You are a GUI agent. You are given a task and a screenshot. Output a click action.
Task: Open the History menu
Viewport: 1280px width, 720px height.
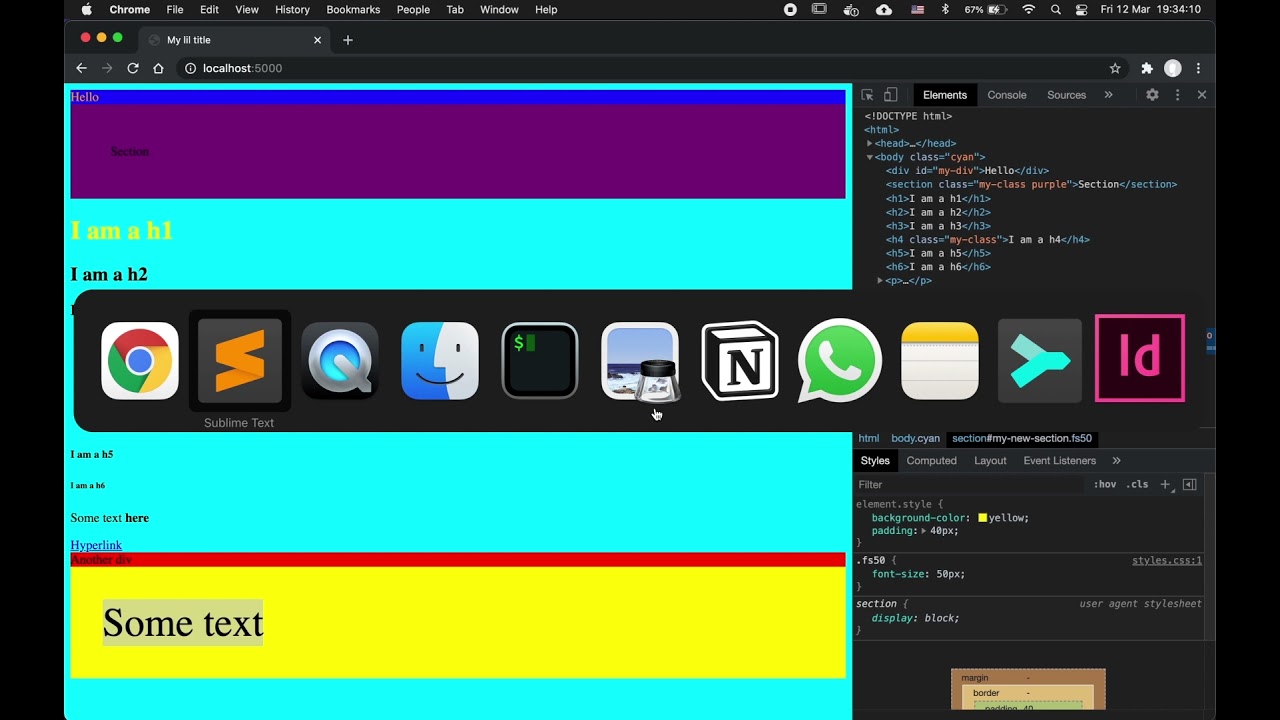[x=292, y=9]
